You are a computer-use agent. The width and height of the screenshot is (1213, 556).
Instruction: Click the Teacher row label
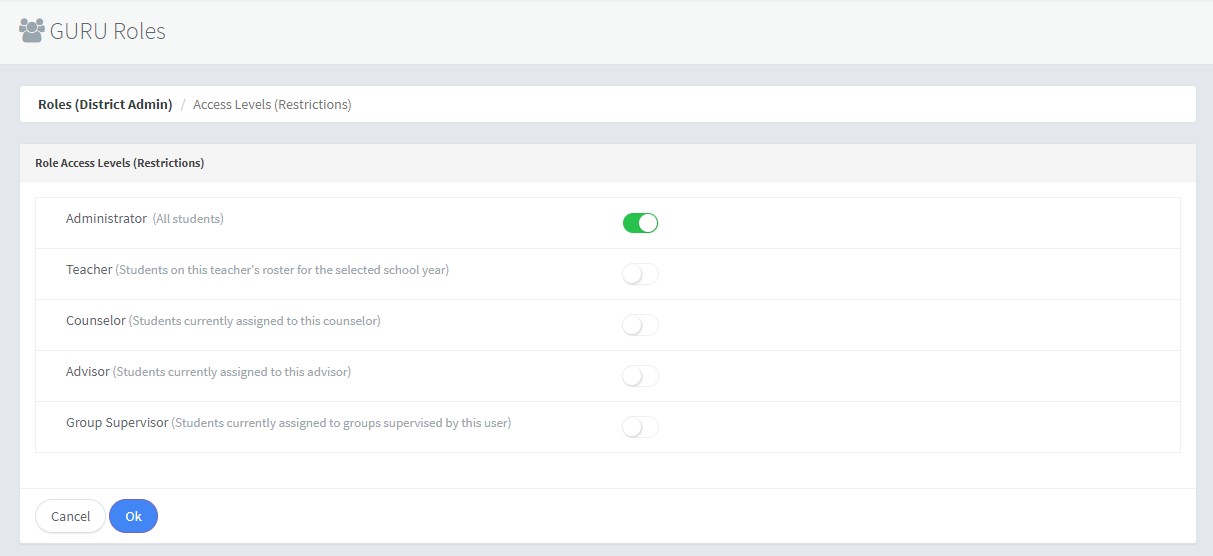tap(89, 270)
